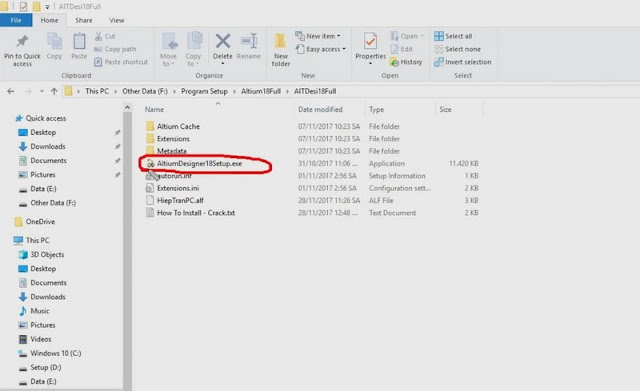Sort by Name column header
This screenshot has height=391, width=640.
tap(154, 109)
